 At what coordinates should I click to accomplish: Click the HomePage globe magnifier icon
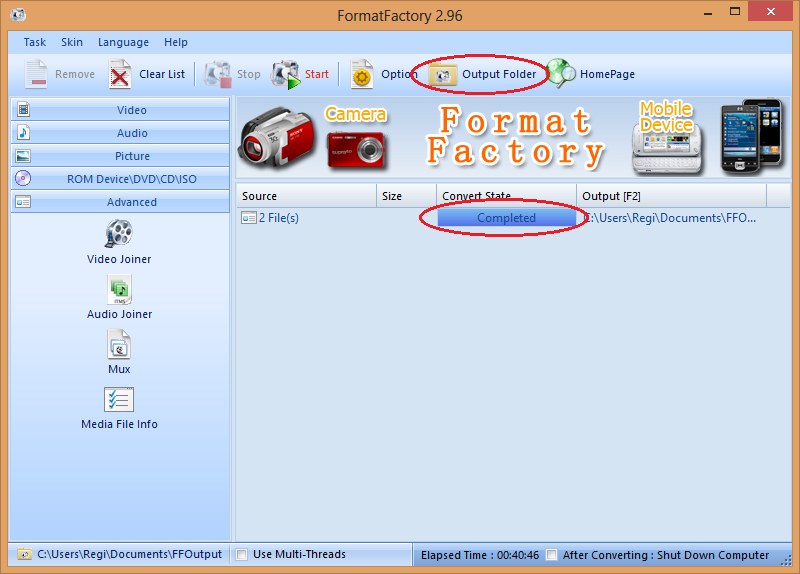561,73
